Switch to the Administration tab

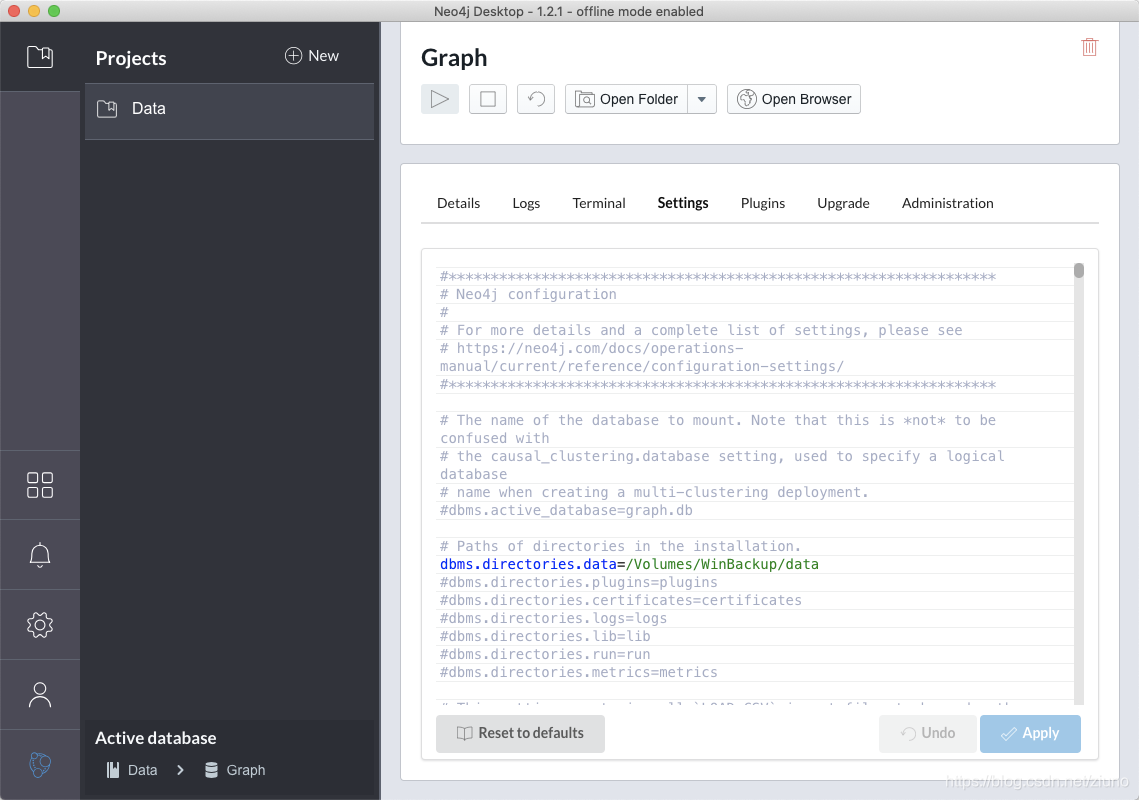(947, 203)
